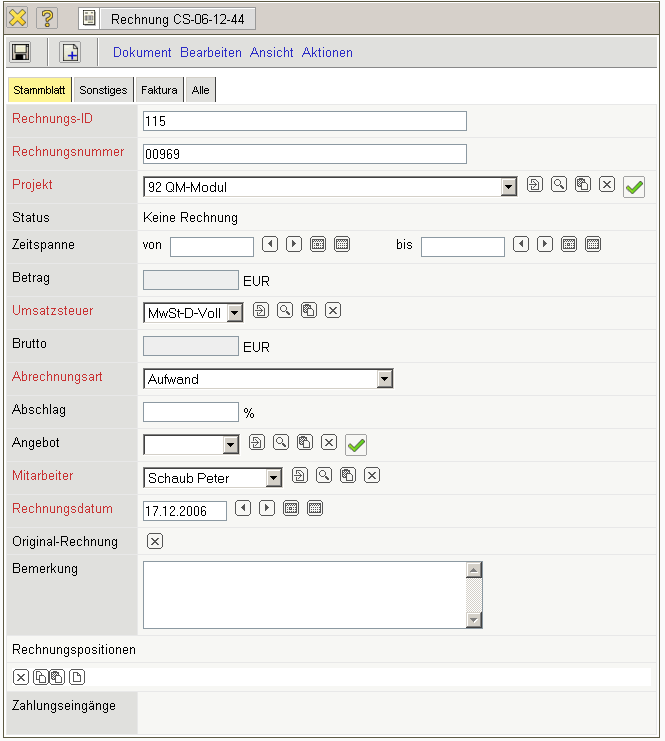The height and width of the screenshot is (741, 665).
Task: Click the magnifier icon beside Umsatzsteuer
Action: tap(285, 311)
